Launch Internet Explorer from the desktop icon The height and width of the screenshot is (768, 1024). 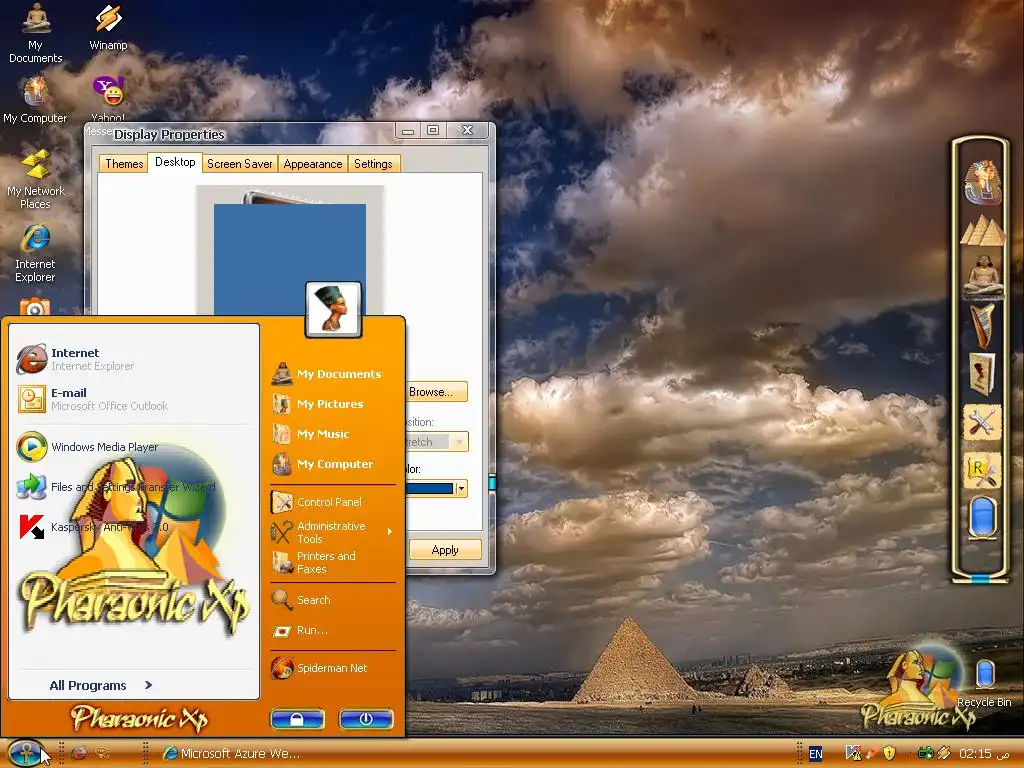click(35, 253)
